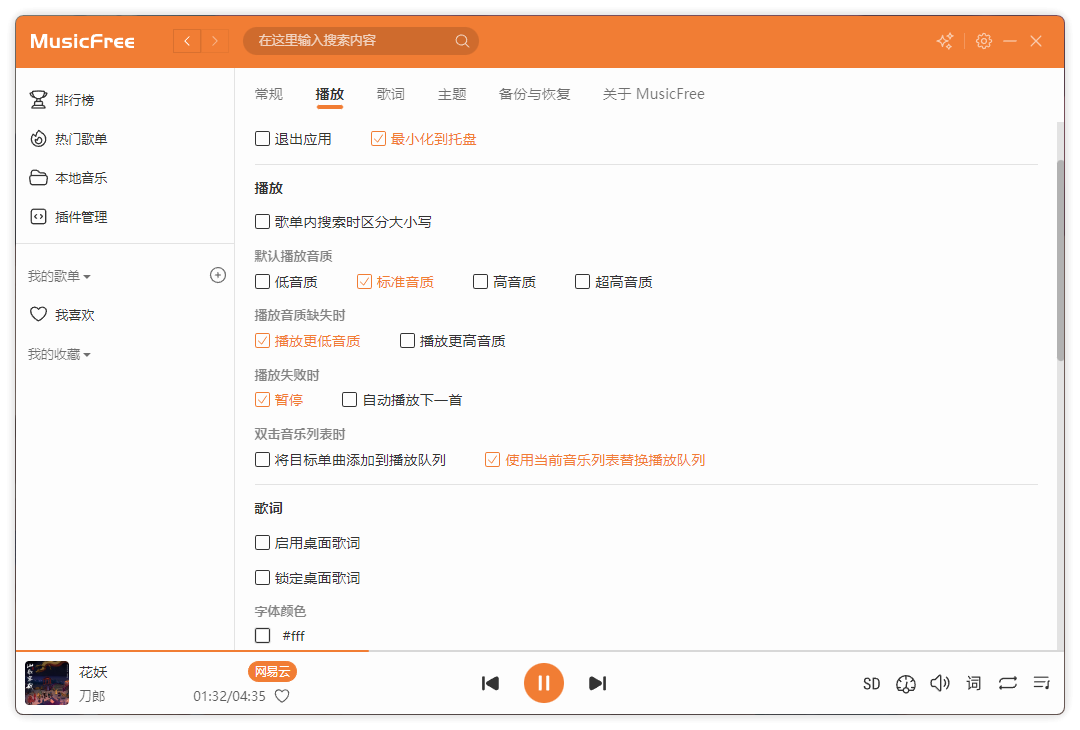Navigate forward with right arrow button

[215, 41]
